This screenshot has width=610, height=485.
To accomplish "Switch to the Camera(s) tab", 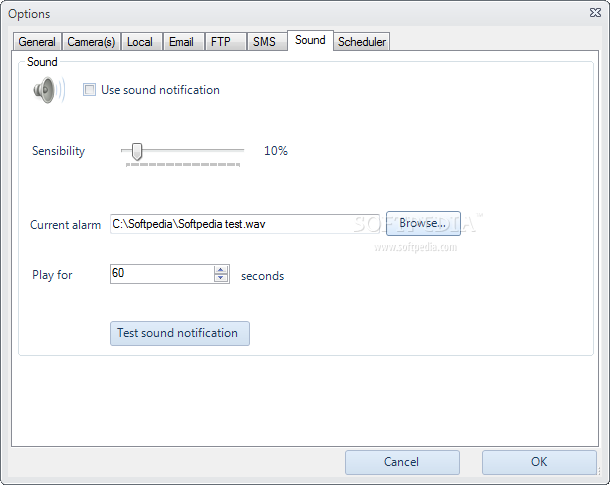I will point(91,42).
